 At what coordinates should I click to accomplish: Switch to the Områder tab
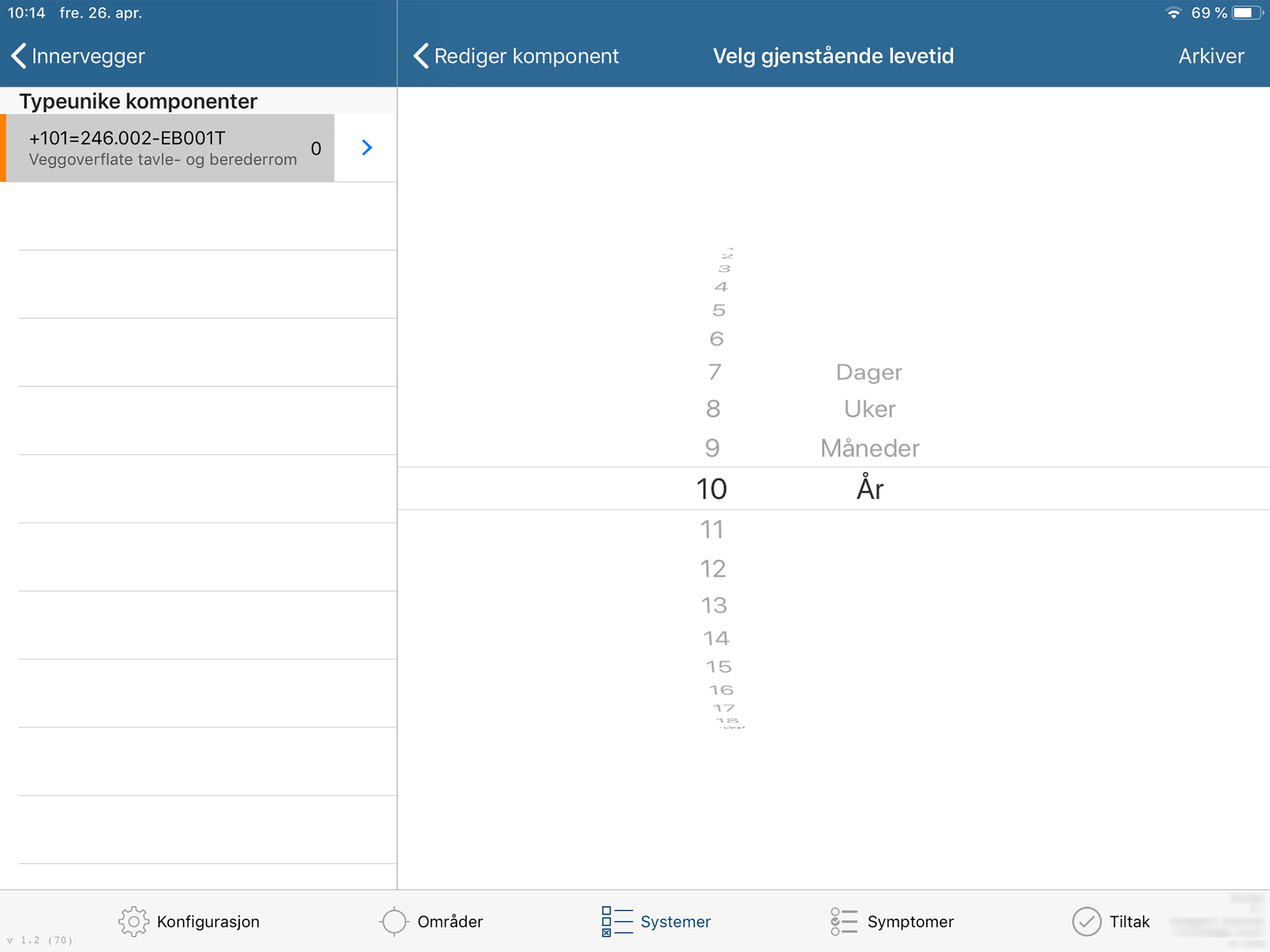tap(431, 921)
